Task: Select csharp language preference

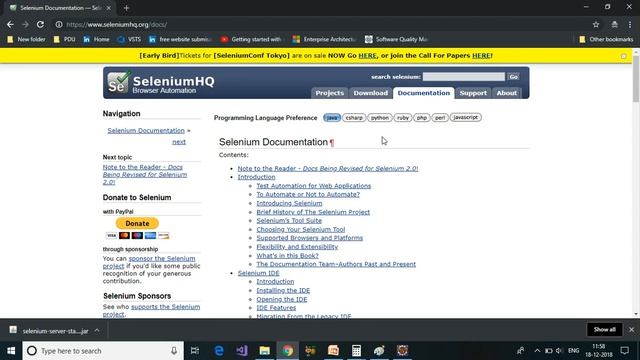Action: coord(354,118)
